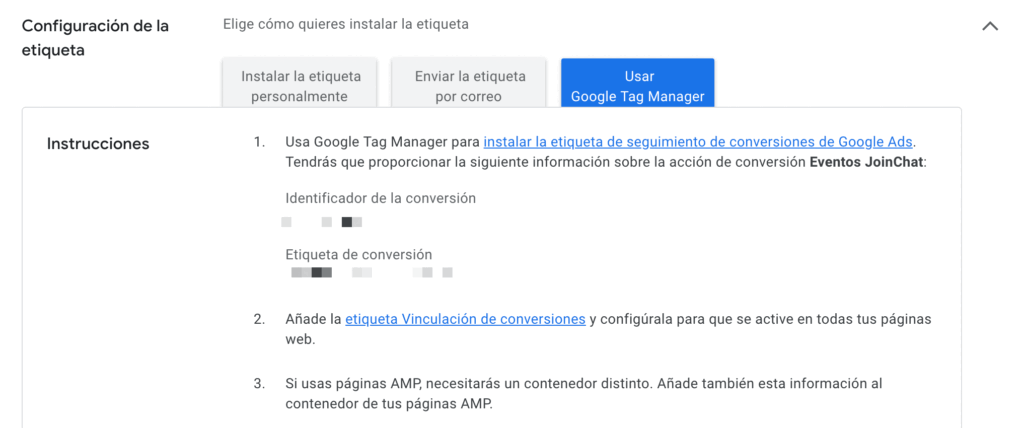Select the Enviar la etiqueta por correo tab
The width and height of the screenshot is (1024, 428).
click(x=469, y=86)
